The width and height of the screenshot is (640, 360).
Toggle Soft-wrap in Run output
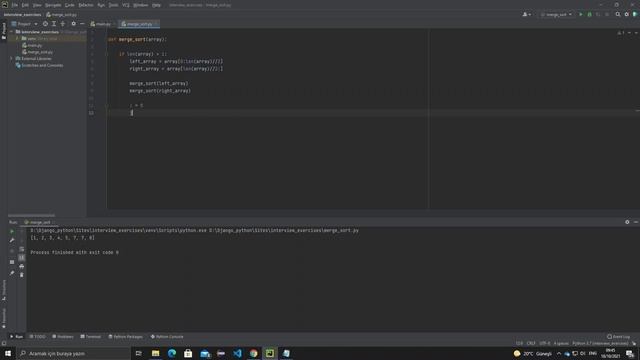click(22, 249)
